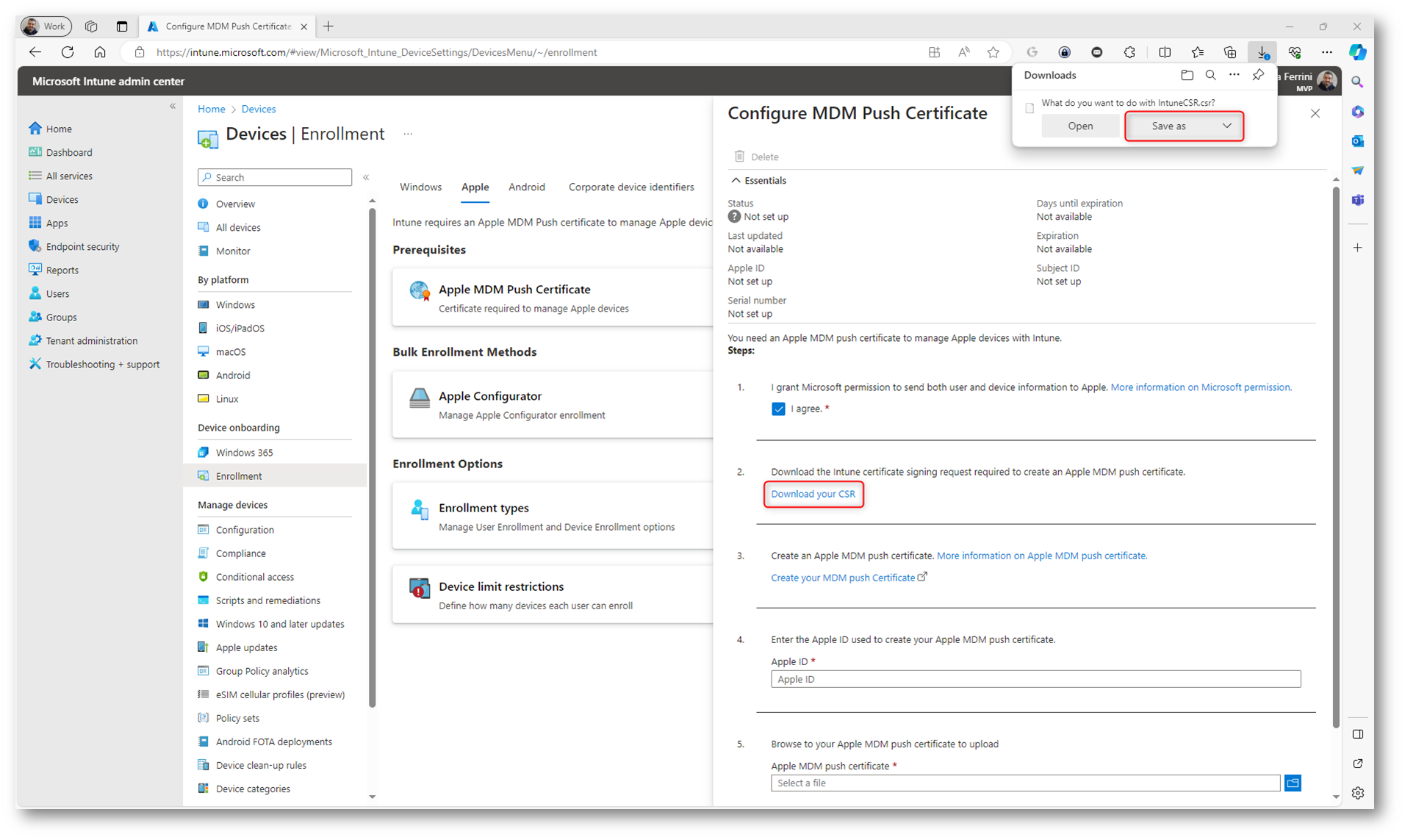Open a new browser tab
Image resolution: width=1405 pixels, height=840 pixels.
coord(328,26)
